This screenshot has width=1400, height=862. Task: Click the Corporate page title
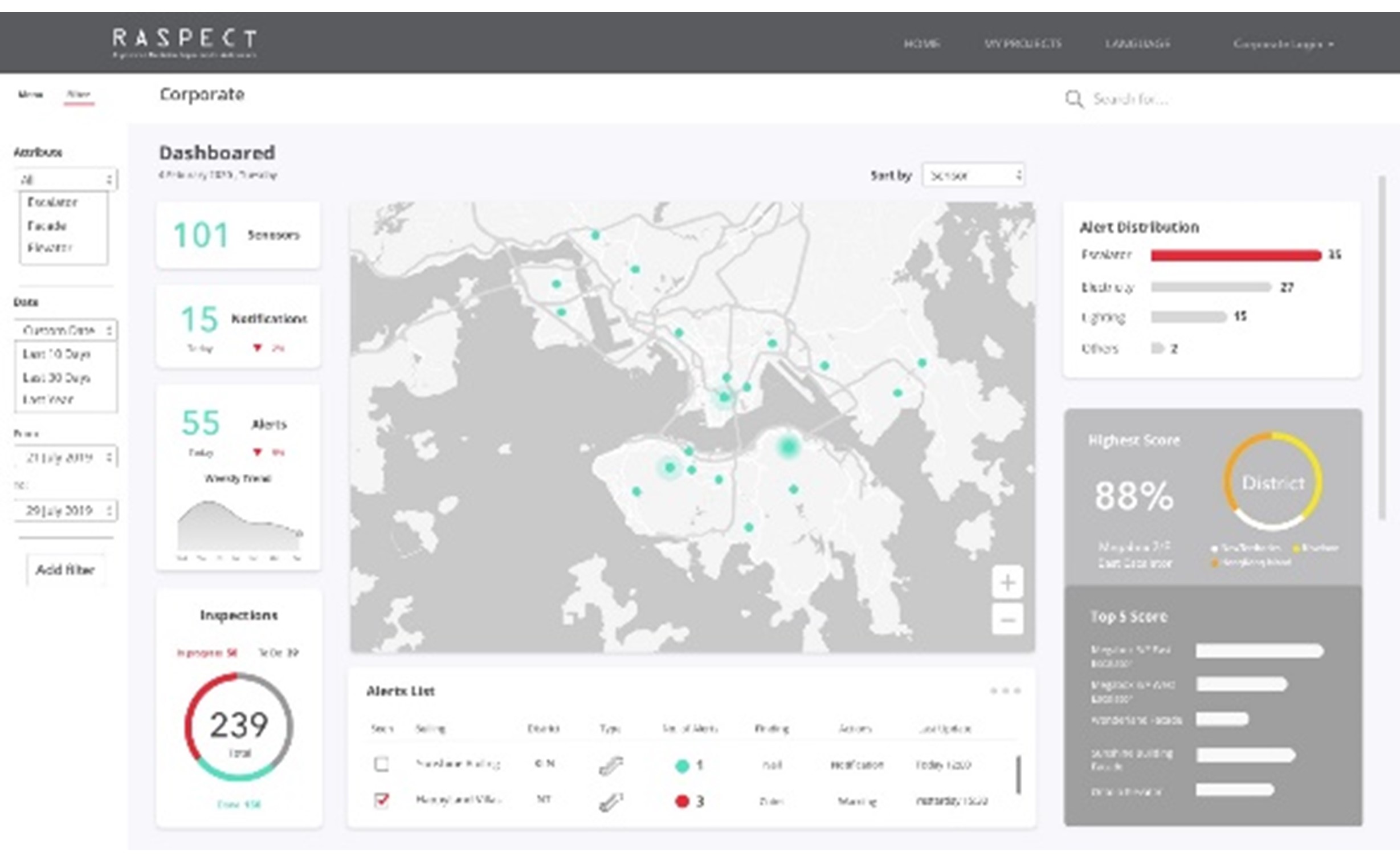(x=202, y=95)
